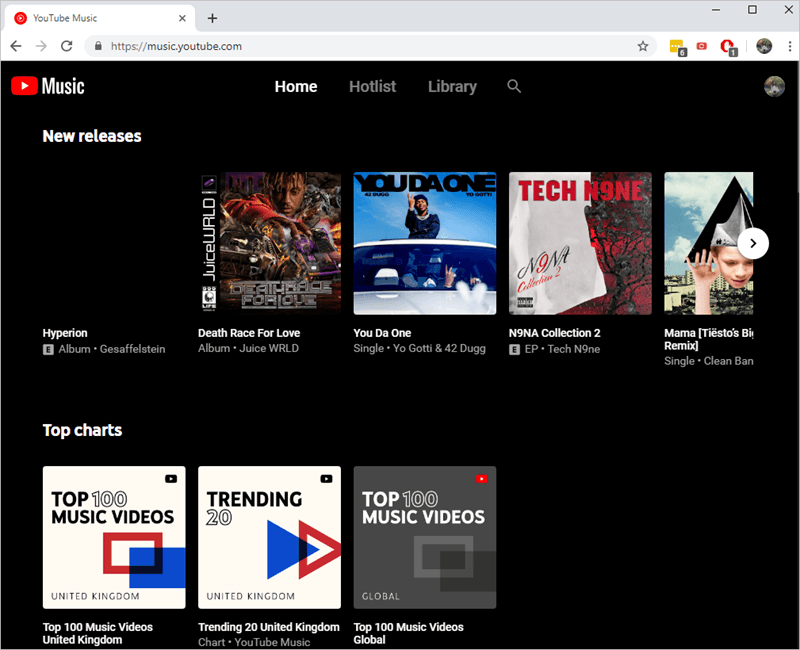
Task: Switch to the Hotlist tab
Action: [372, 87]
